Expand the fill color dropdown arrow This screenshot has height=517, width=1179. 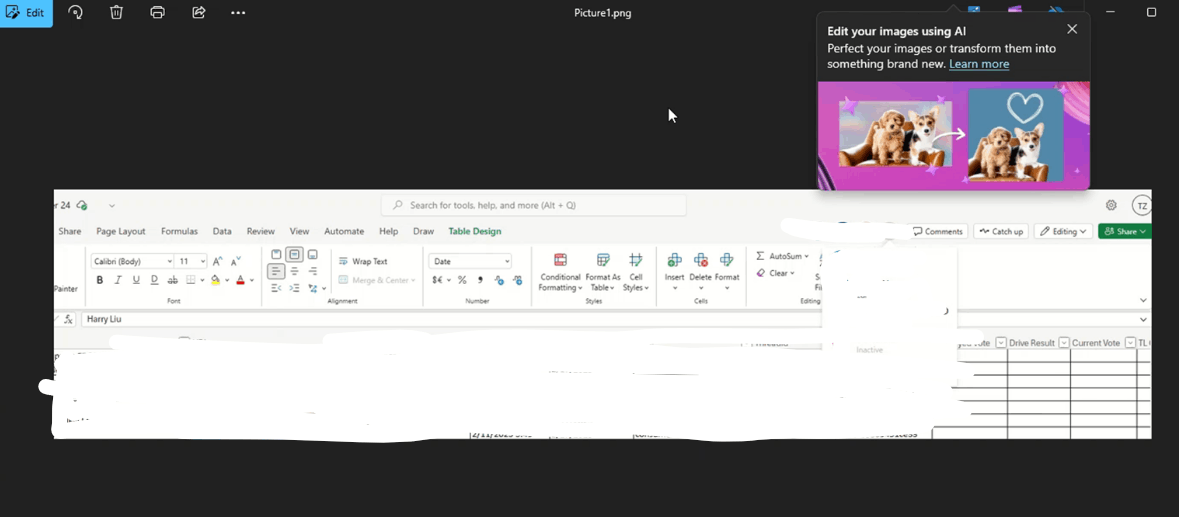(226, 280)
